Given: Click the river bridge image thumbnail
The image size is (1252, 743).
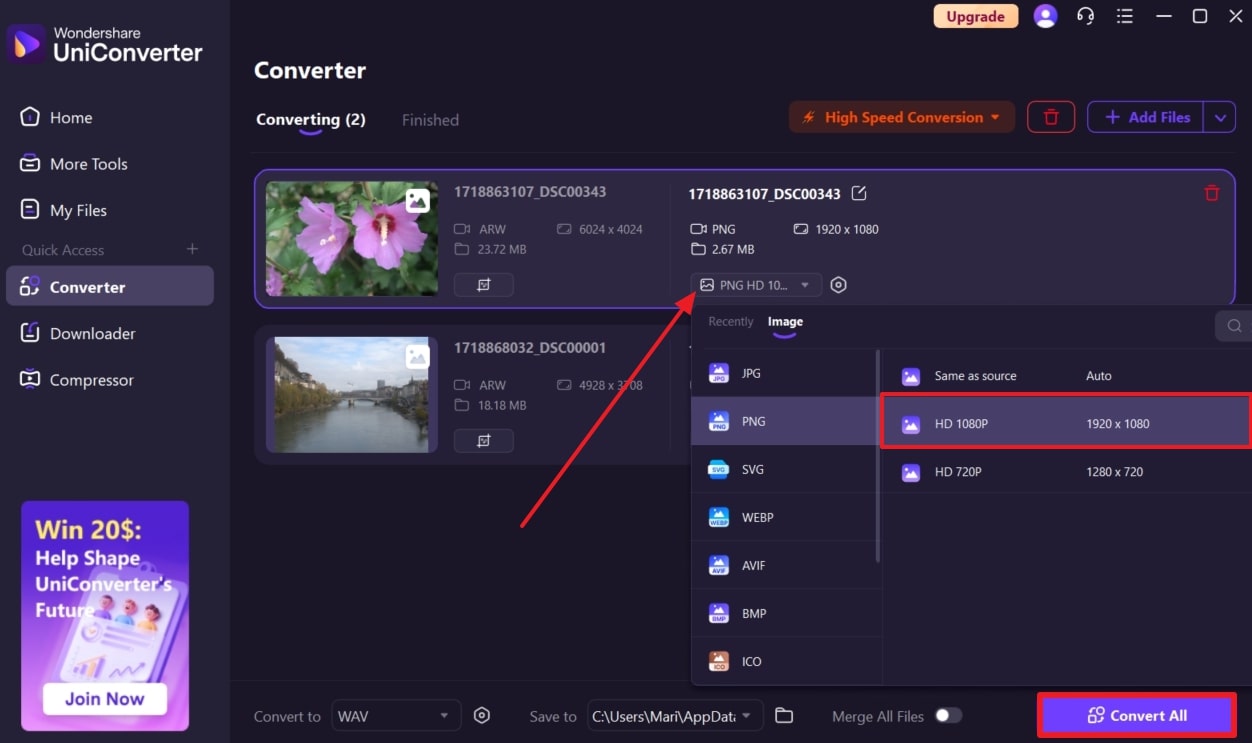Looking at the screenshot, I should [352, 394].
